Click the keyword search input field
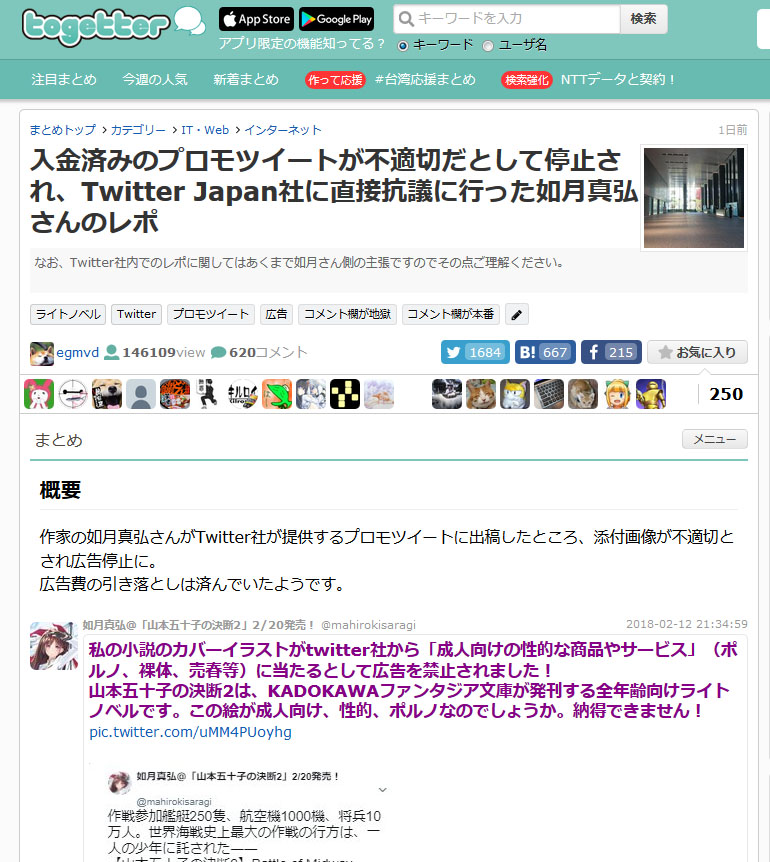The image size is (770, 862). pyautogui.click(x=510, y=19)
